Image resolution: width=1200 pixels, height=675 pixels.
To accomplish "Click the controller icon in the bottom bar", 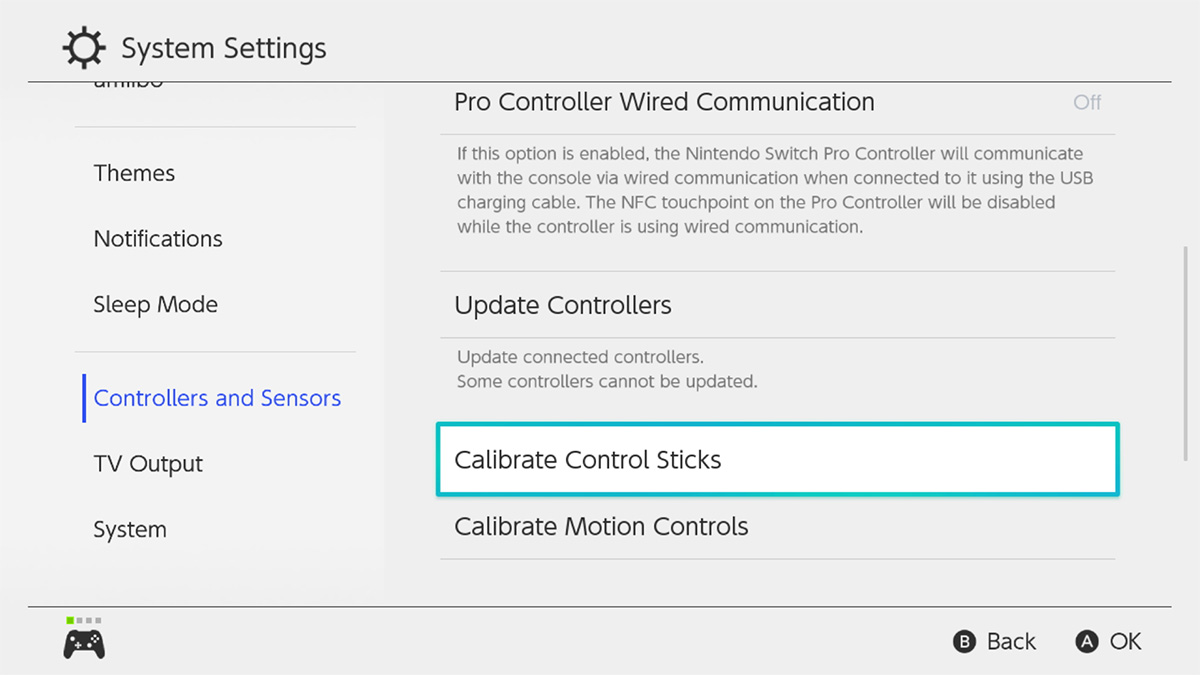I will pos(84,641).
